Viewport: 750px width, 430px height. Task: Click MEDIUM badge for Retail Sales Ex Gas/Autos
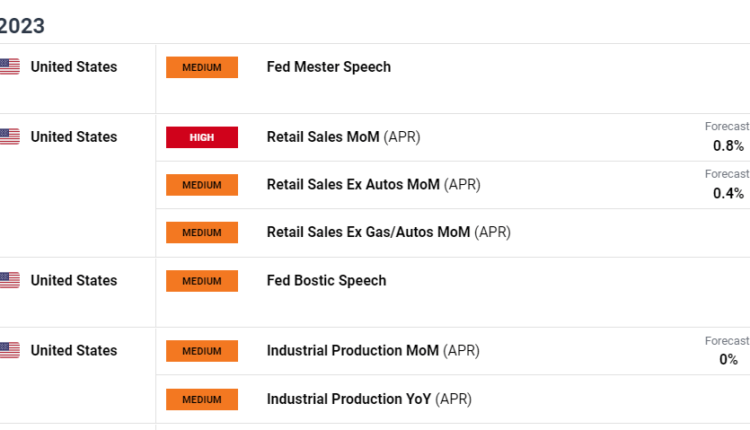[x=202, y=233]
